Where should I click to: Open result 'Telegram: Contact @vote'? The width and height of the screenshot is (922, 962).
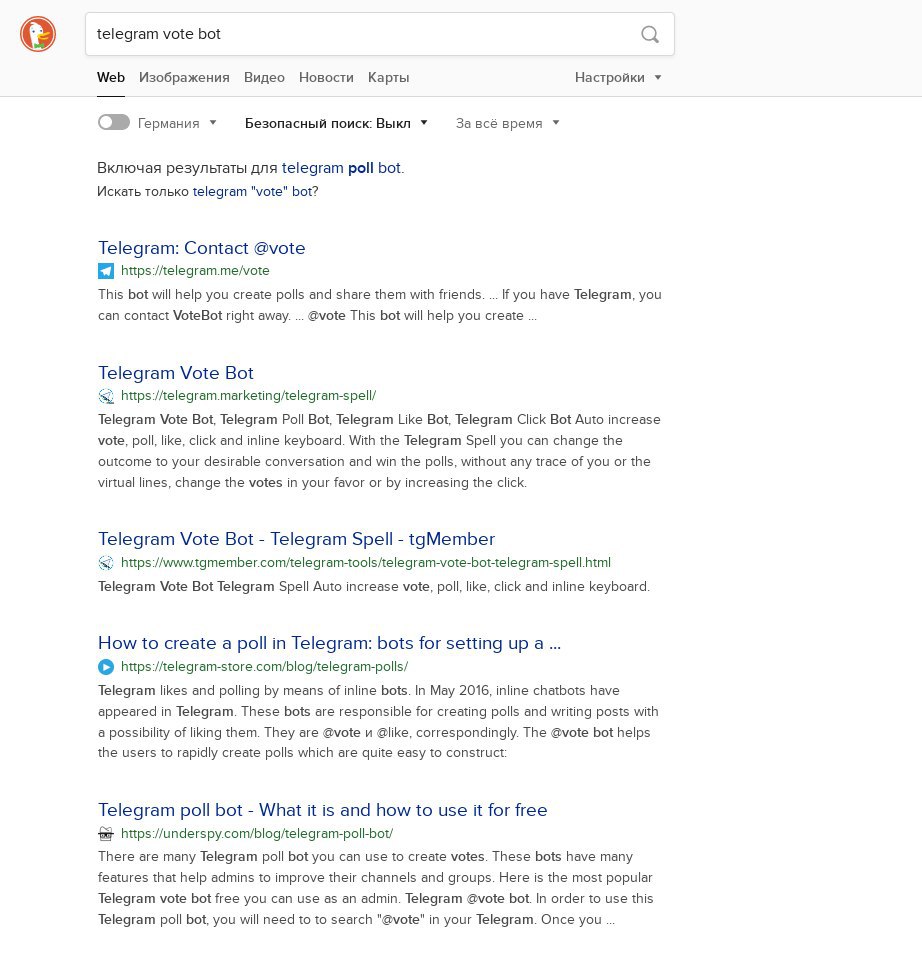(202, 248)
